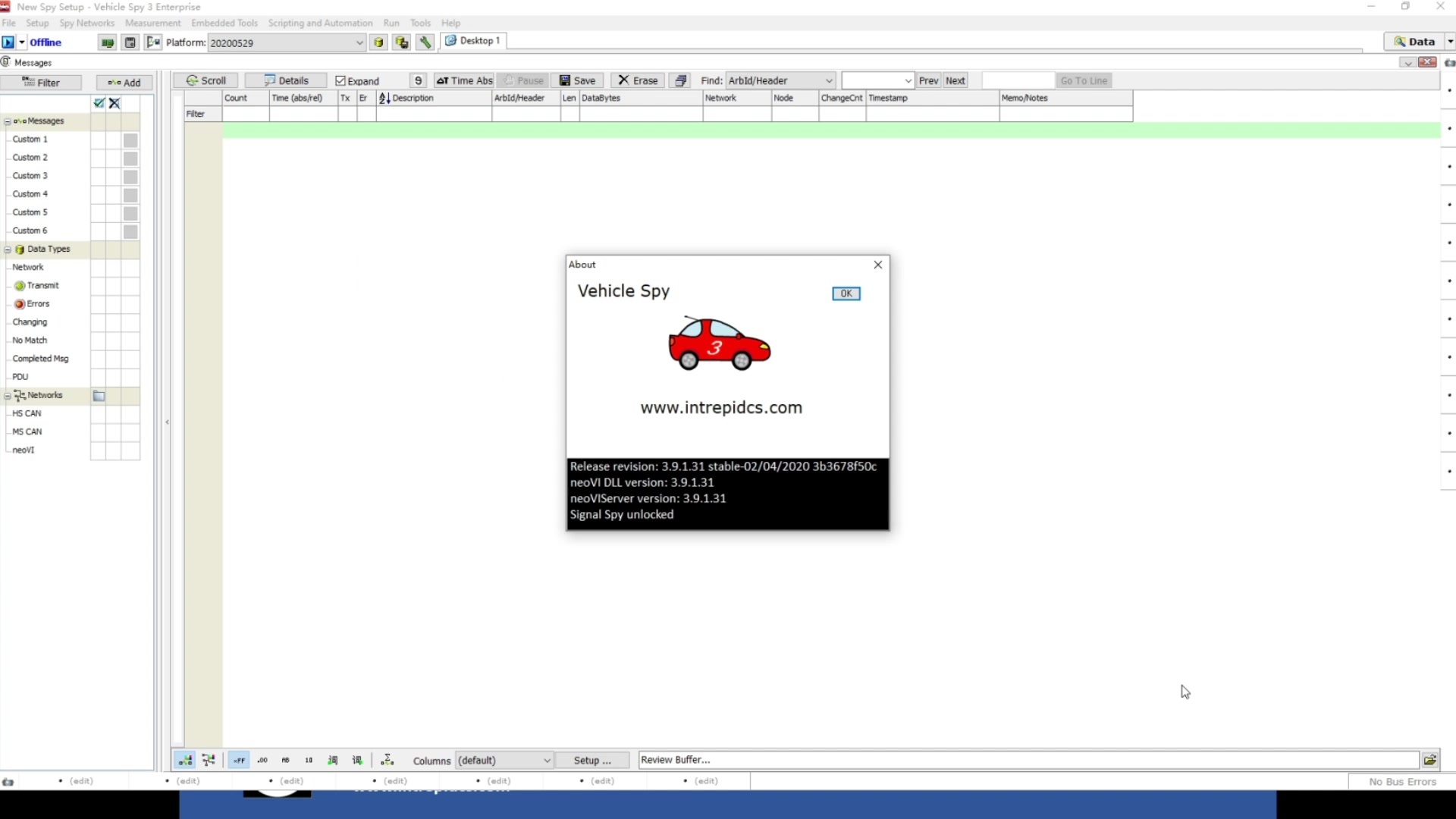Expand the Messages tree group
This screenshot has height=819, width=1456.
[8, 120]
